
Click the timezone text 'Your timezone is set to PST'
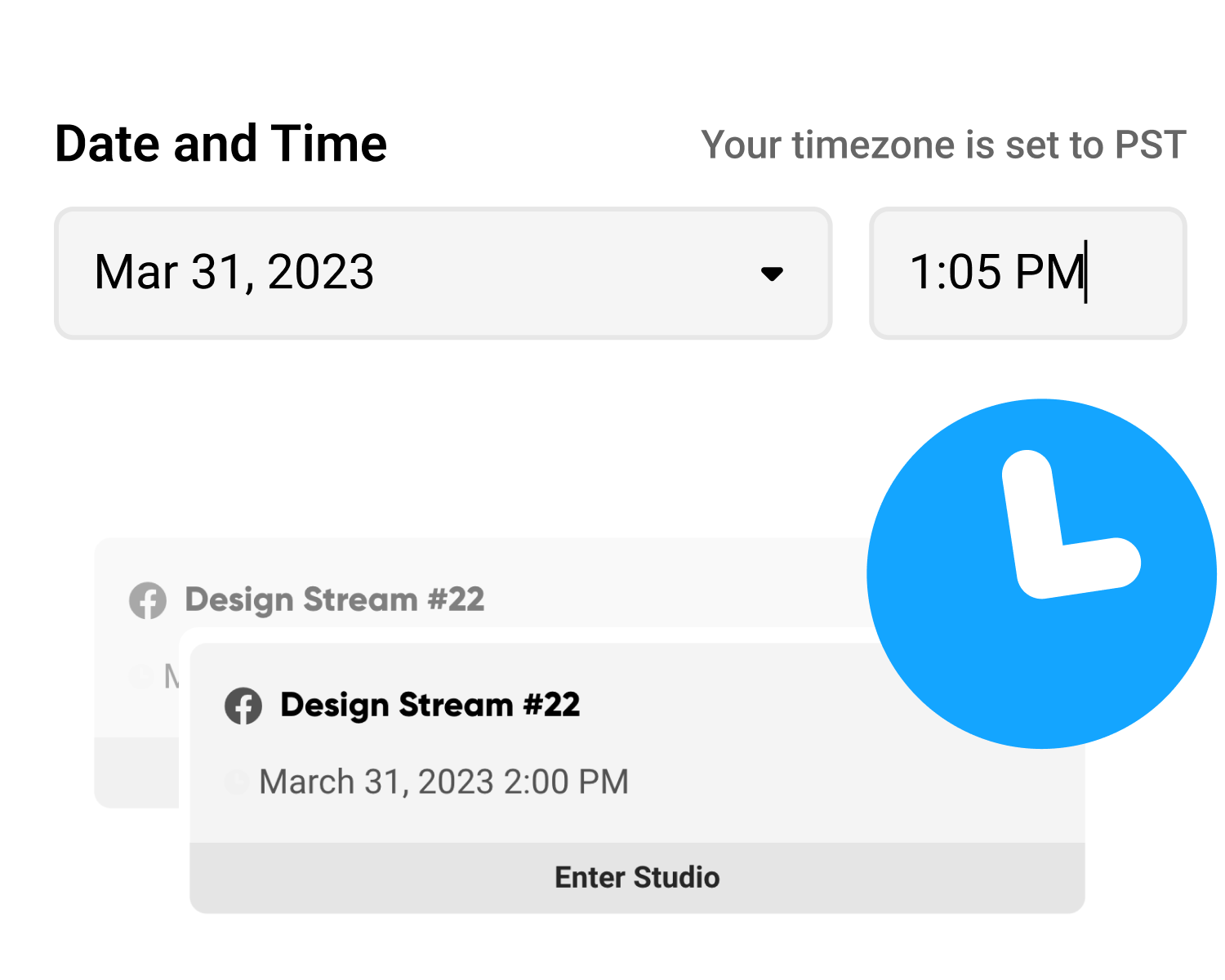tap(944, 145)
